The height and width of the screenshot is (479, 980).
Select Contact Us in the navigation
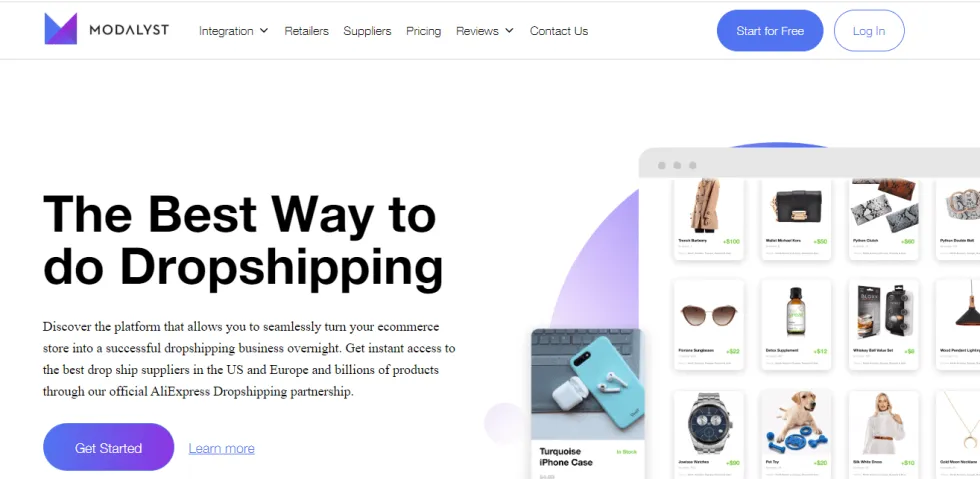(x=559, y=31)
